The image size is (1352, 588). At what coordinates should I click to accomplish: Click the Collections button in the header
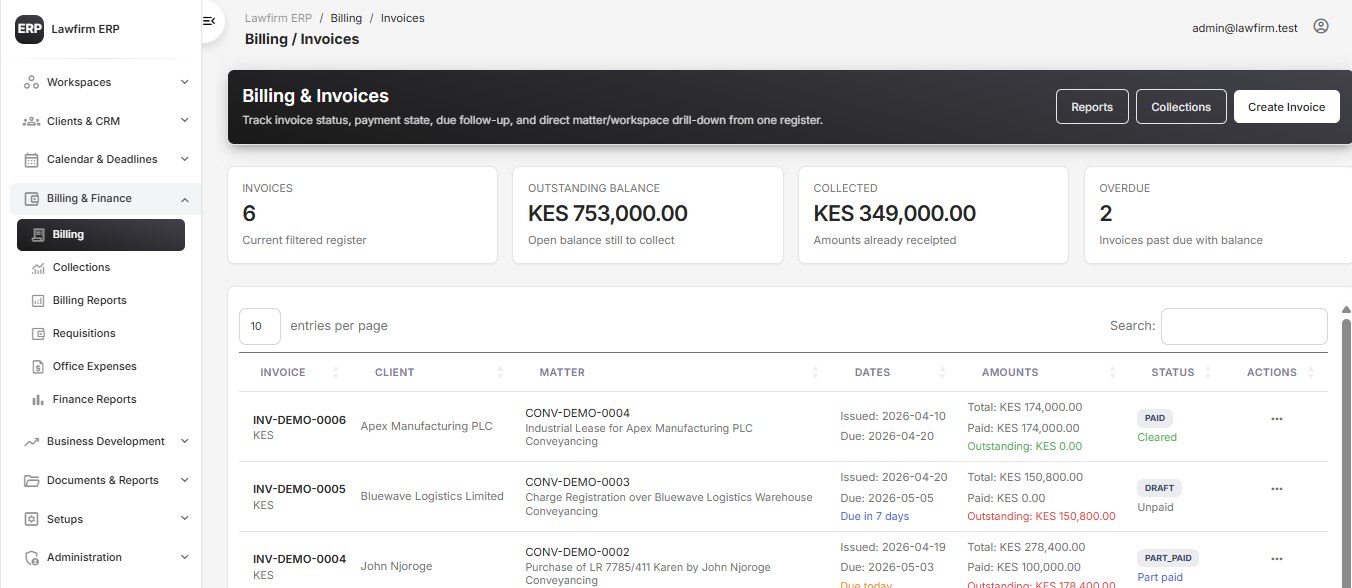1181,107
